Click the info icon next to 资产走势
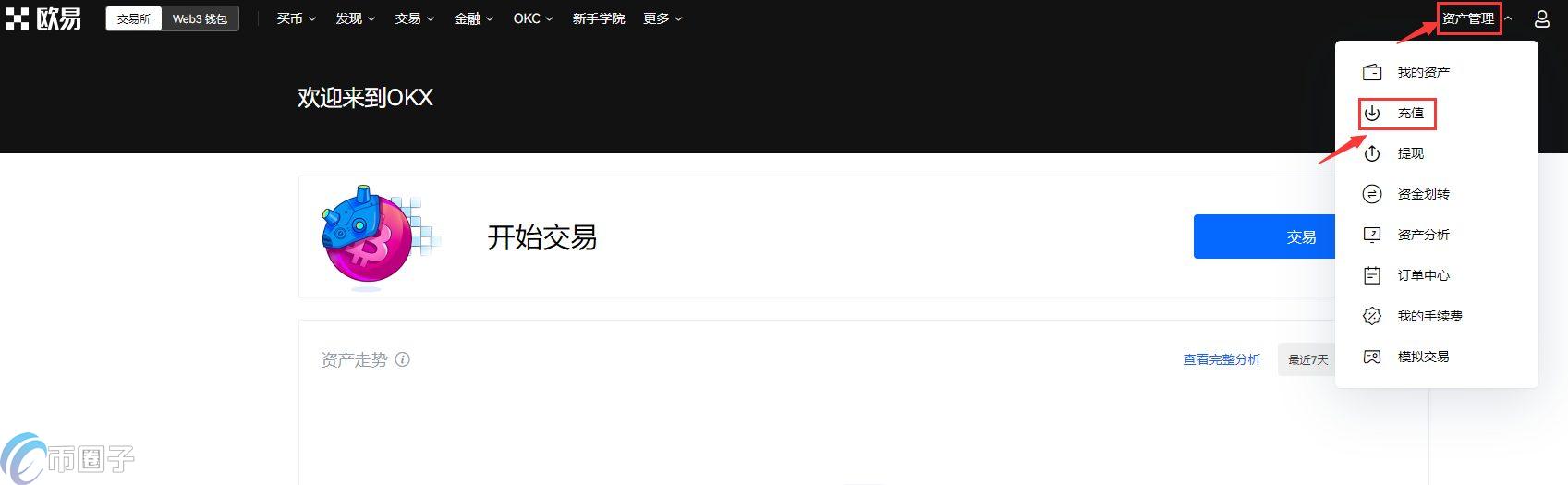 403,359
